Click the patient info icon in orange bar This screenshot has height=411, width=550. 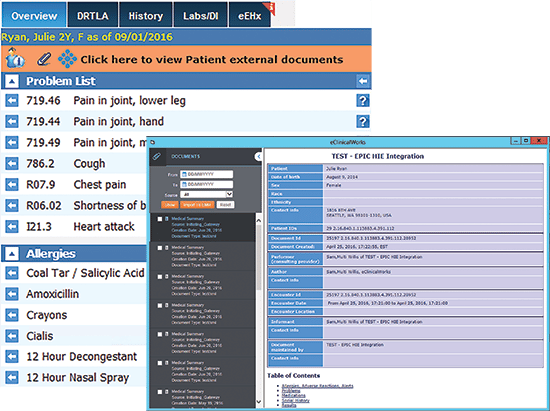[x=14, y=58]
